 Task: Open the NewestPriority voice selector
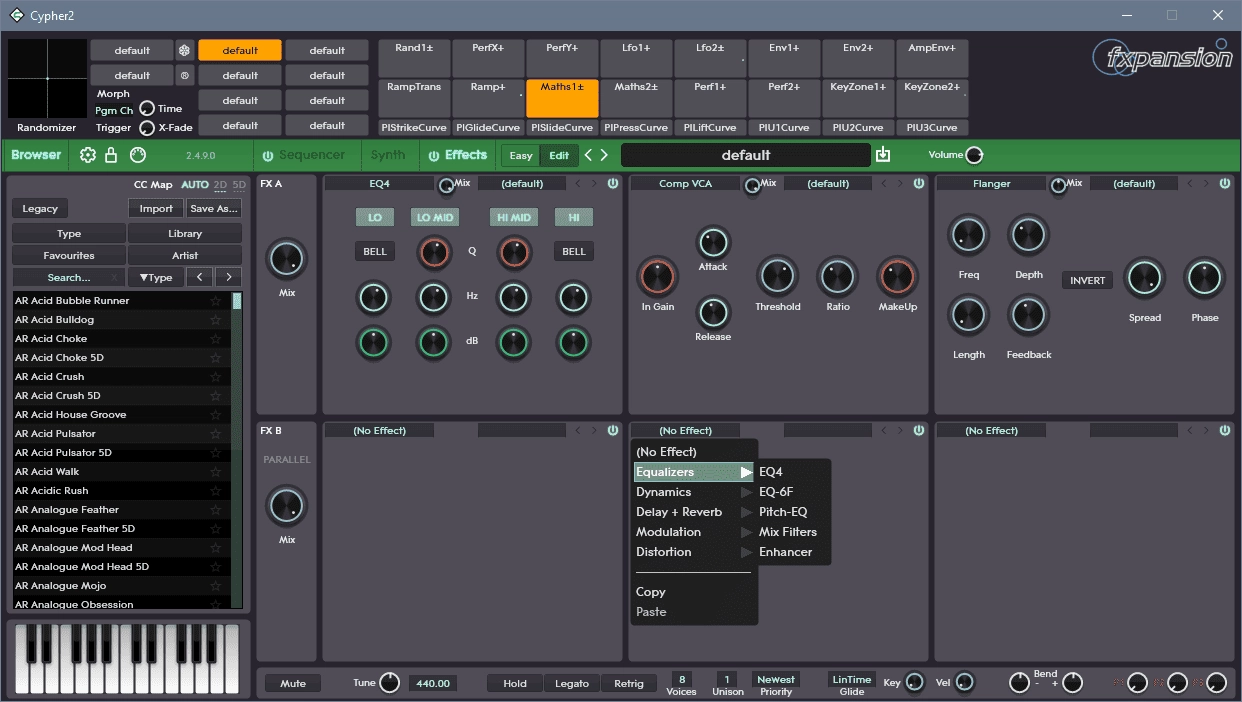tap(776, 680)
